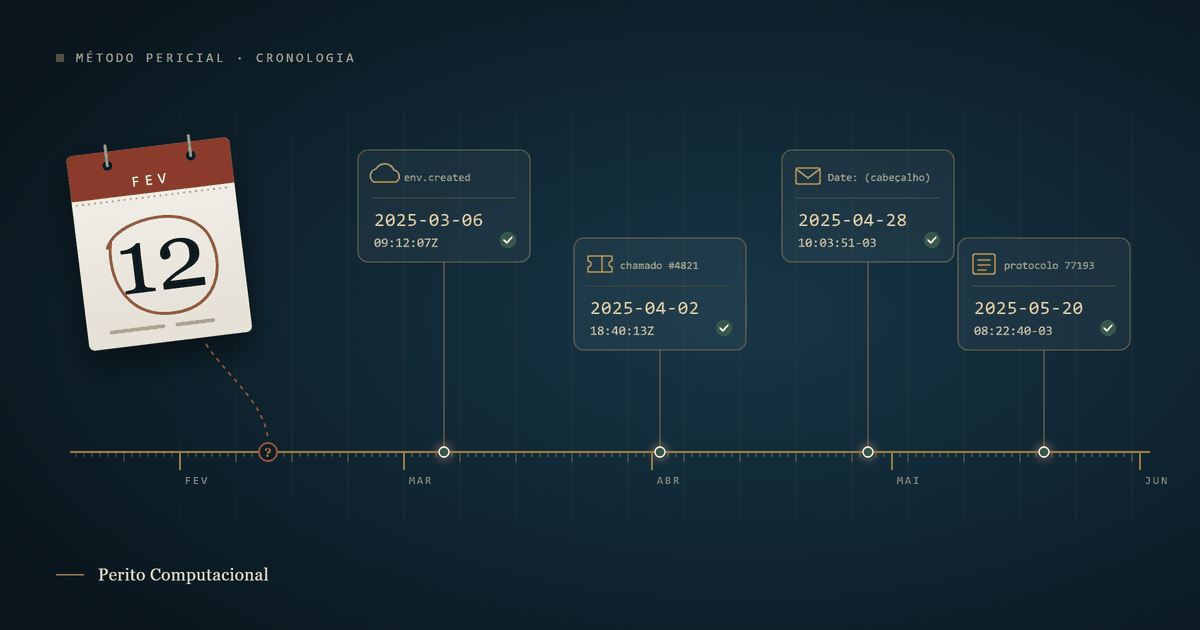Image resolution: width=1200 pixels, height=630 pixels.
Task: Click the ABR month label on the timeline
Action: point(668,481)
